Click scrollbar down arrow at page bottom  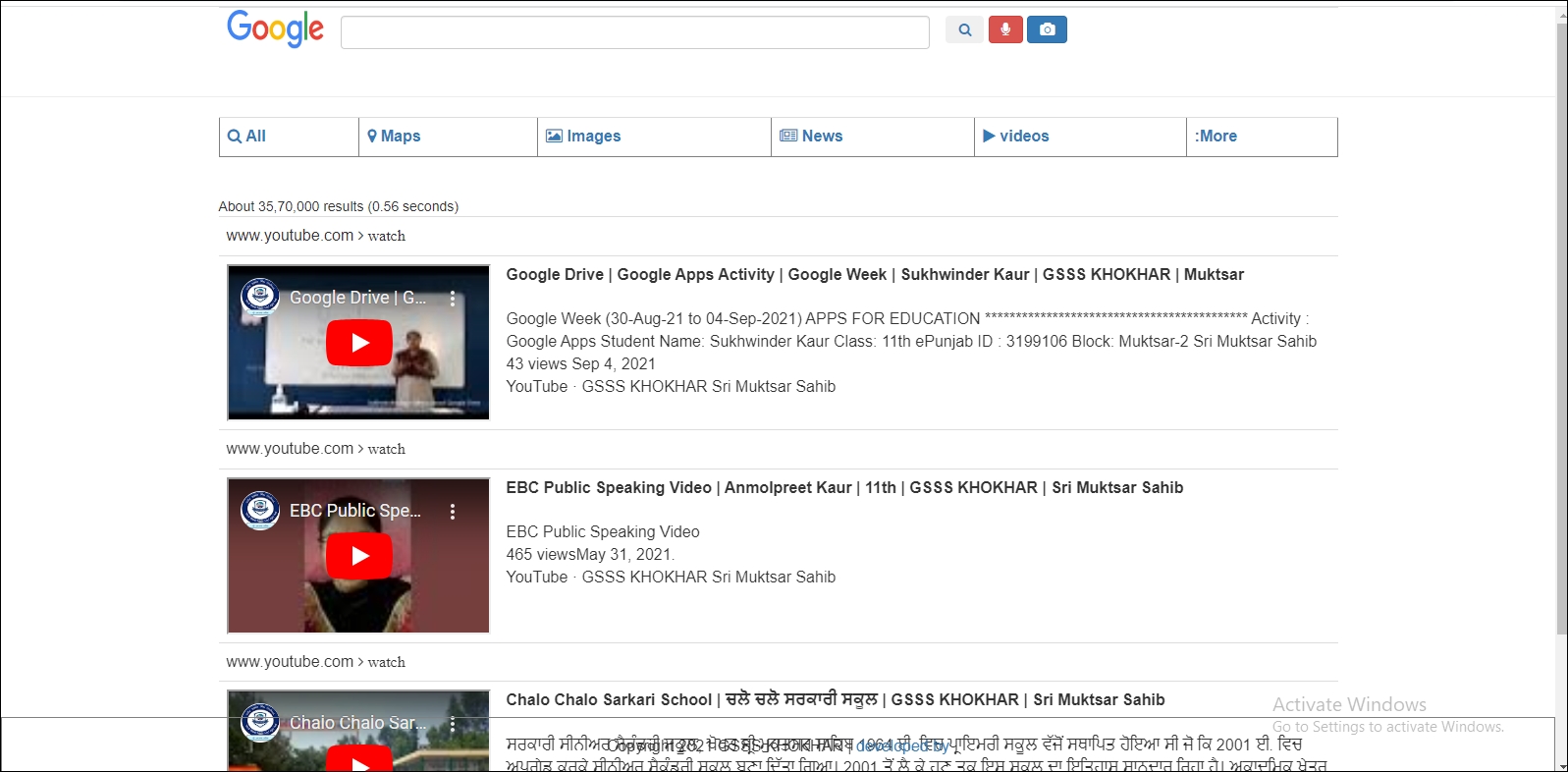[x=1561, y=765]
